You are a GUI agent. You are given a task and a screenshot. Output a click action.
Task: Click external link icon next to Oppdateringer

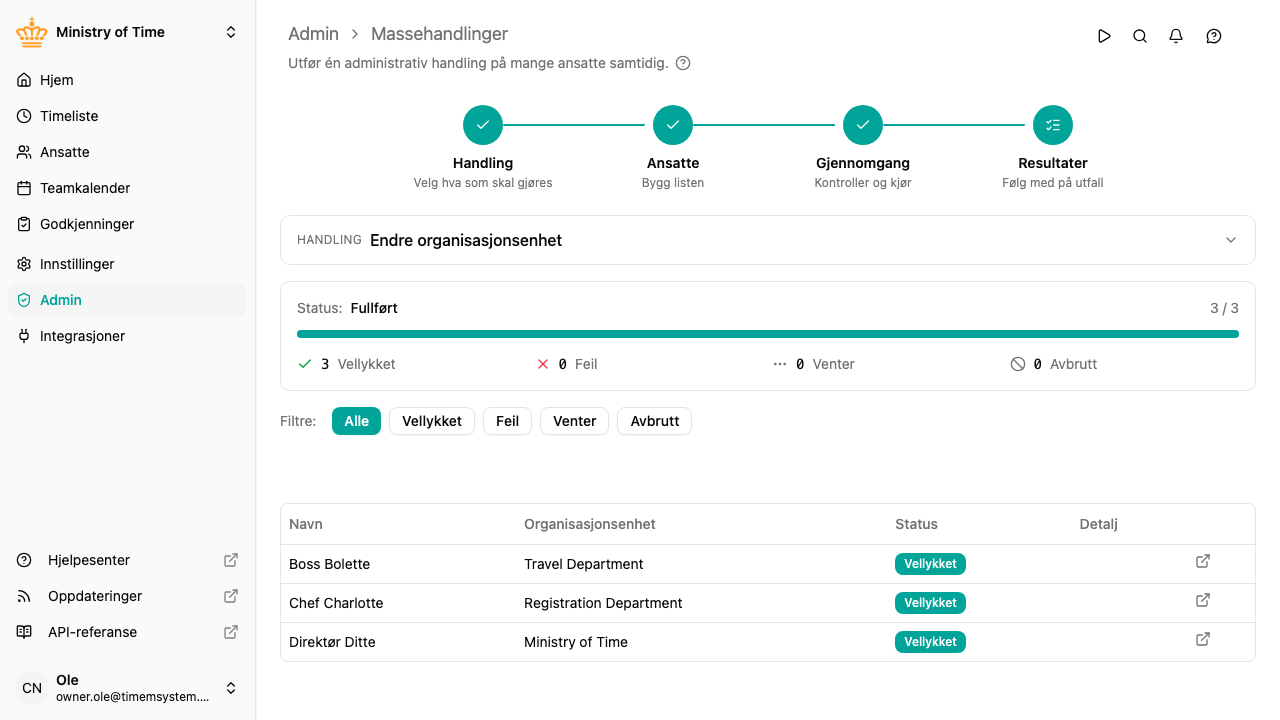tap(231, 596)
